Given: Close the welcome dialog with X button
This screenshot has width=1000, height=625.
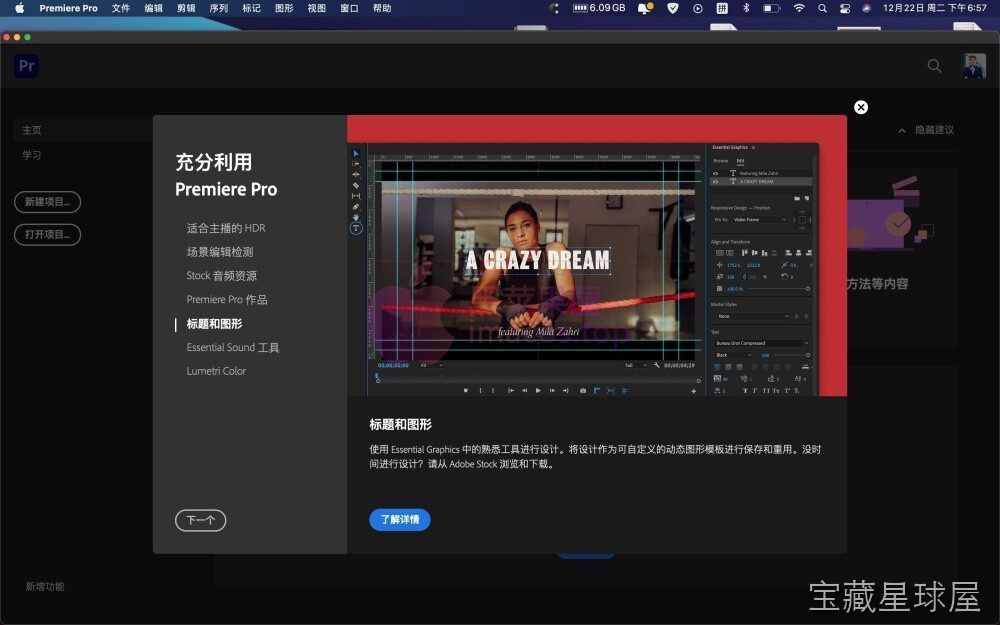Looking at the screenshot, I should (x=861, y=107).
